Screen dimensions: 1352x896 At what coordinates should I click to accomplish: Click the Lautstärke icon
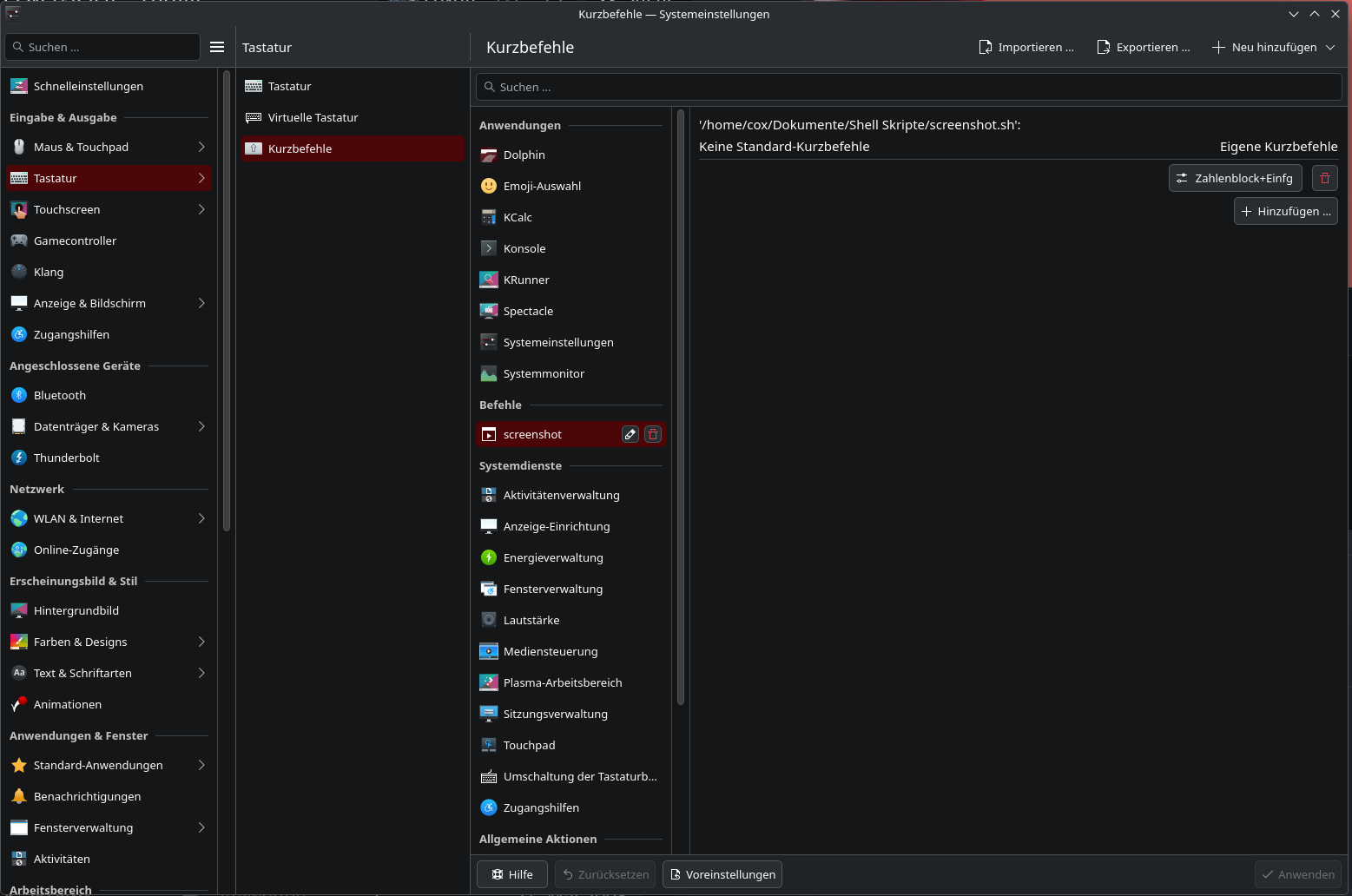(x=489, y=620)
